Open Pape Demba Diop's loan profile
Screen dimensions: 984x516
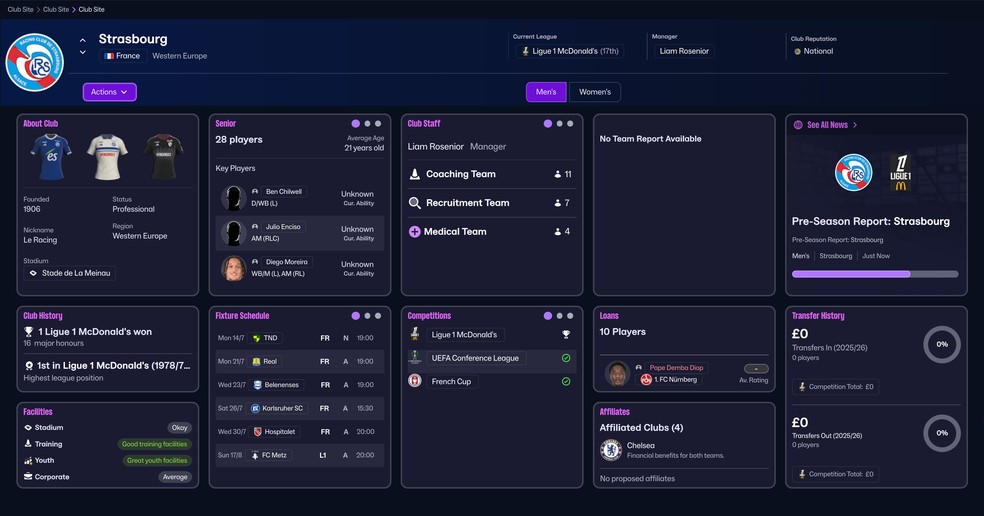pos(676,367)
